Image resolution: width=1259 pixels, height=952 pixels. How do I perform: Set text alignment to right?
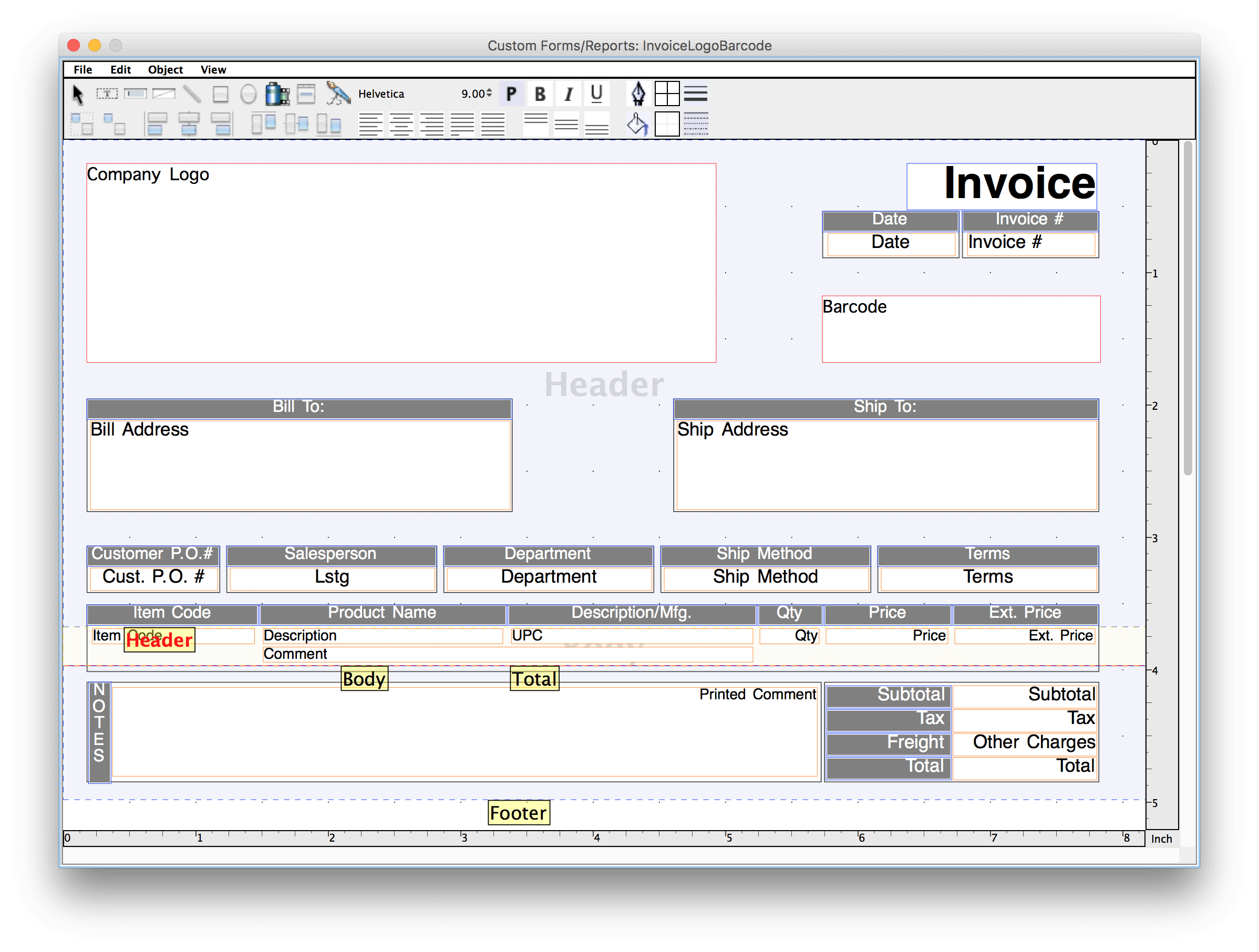(432, 124)
